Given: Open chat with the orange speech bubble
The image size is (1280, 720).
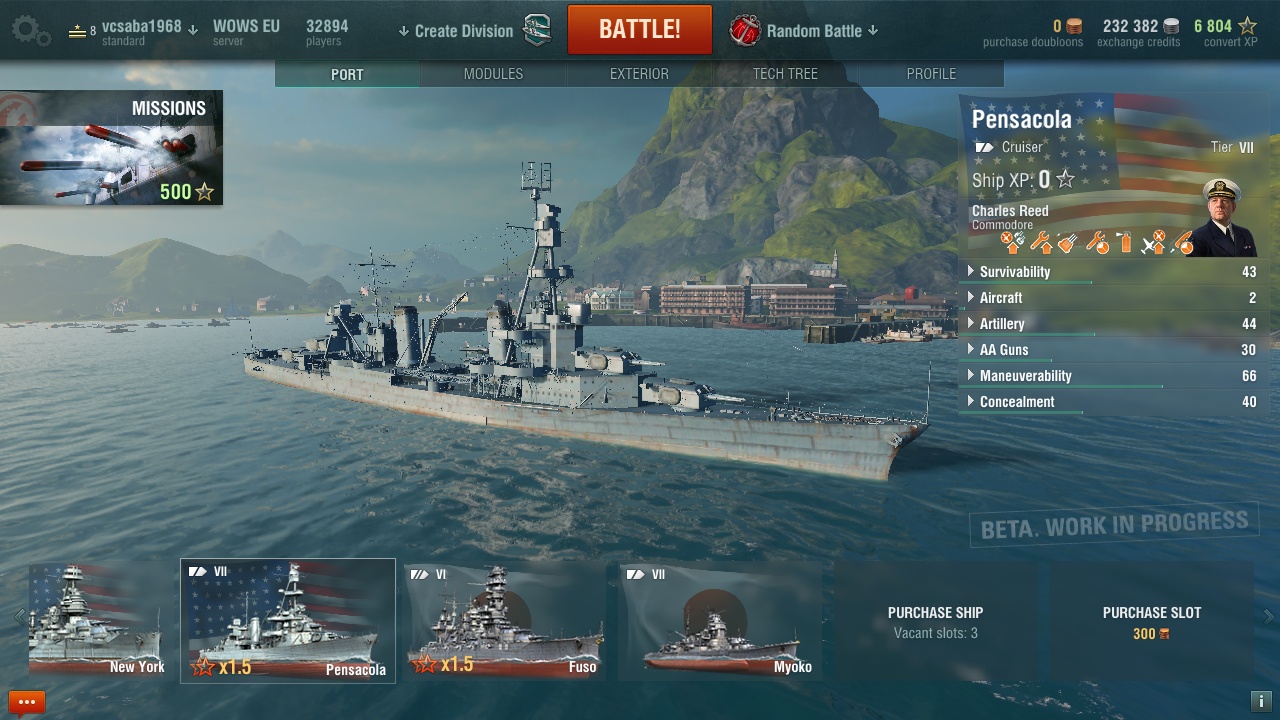Looking at the screenshot, I should point(27,703).
